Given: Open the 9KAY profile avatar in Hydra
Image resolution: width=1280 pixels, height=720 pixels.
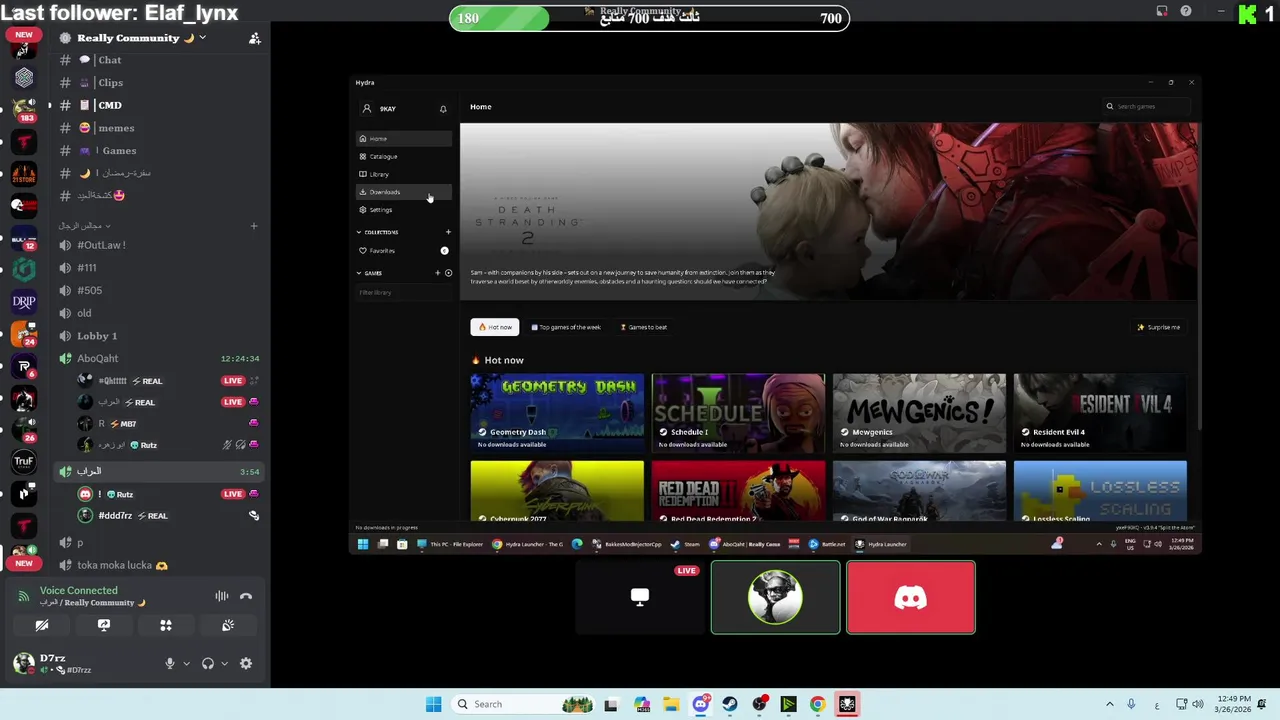Looking at the screenshot, I should (367, 109).
